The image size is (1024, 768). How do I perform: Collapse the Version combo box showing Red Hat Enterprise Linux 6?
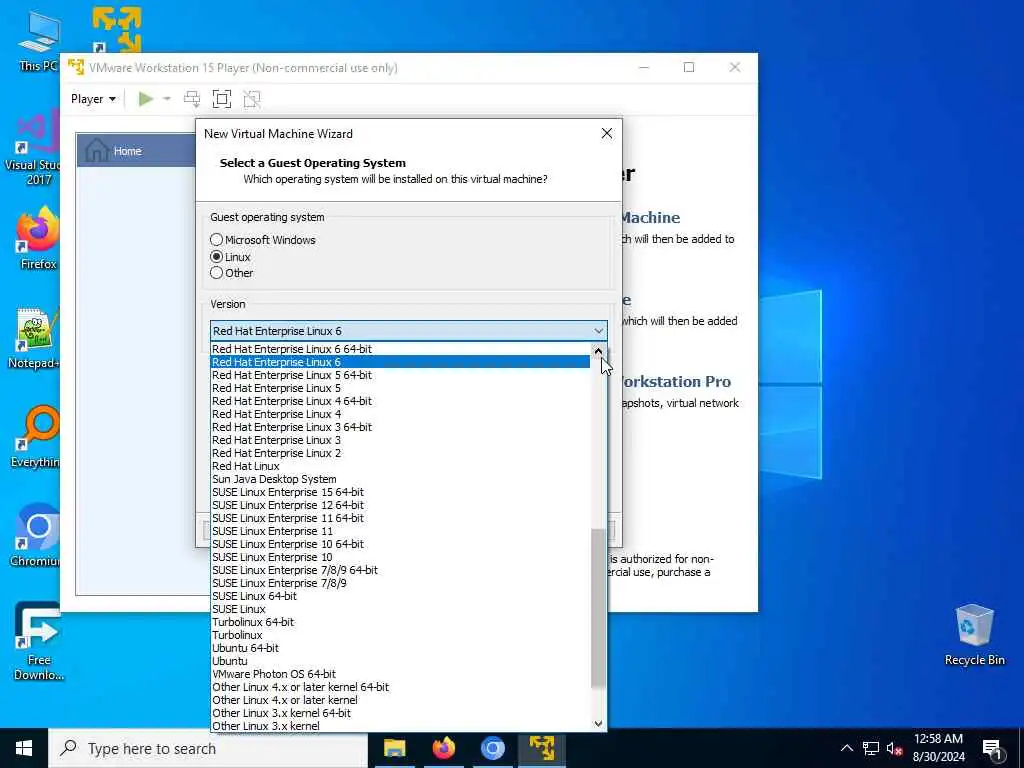(x=409, y=330)
